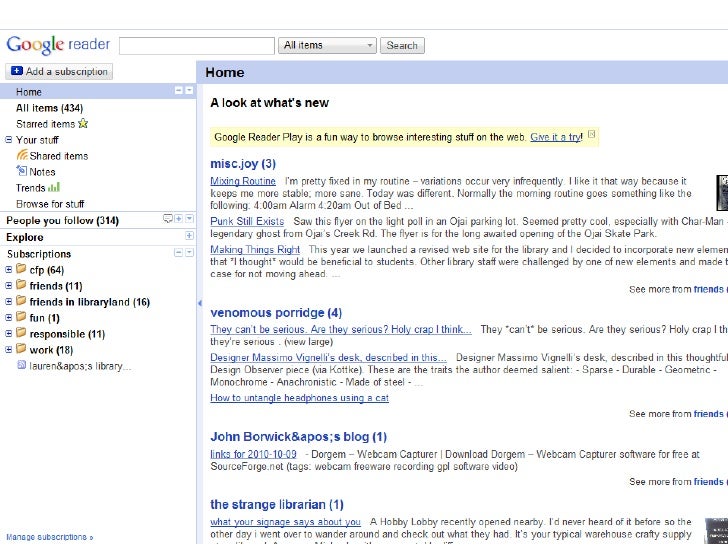Click the comment bubble icon beside People you follow

[x=167, y=220]
